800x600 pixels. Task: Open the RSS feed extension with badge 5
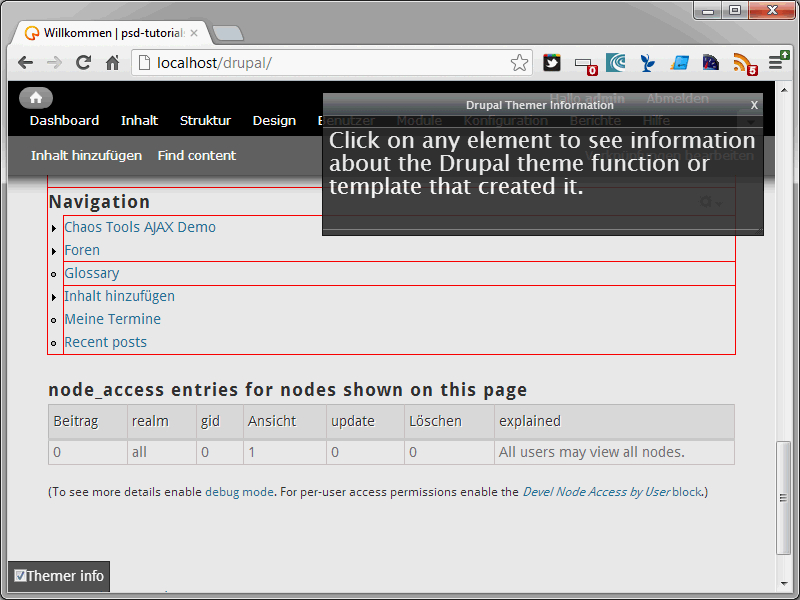(x=744, y=64)
